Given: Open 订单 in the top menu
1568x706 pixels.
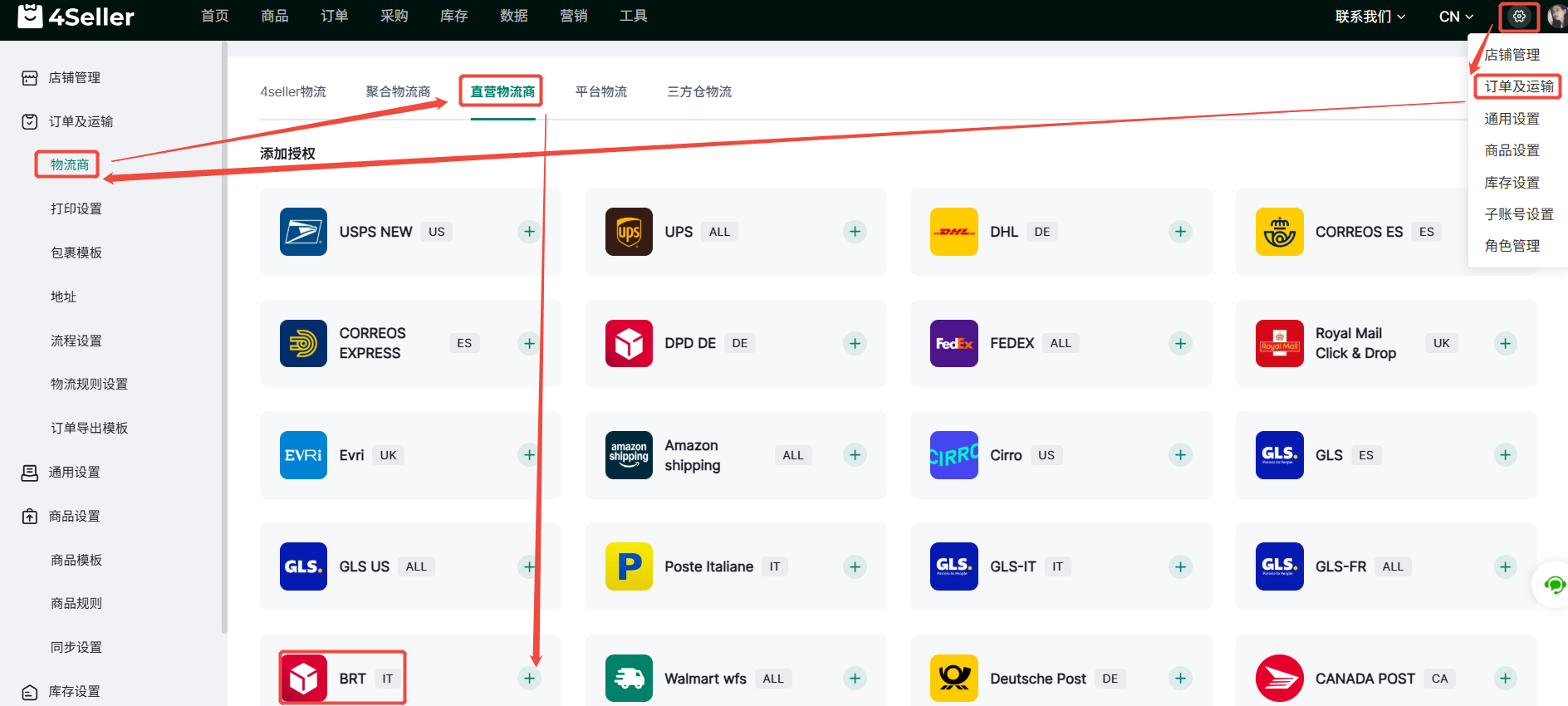Looking at the screenshot, I should (x=335, y=16).
